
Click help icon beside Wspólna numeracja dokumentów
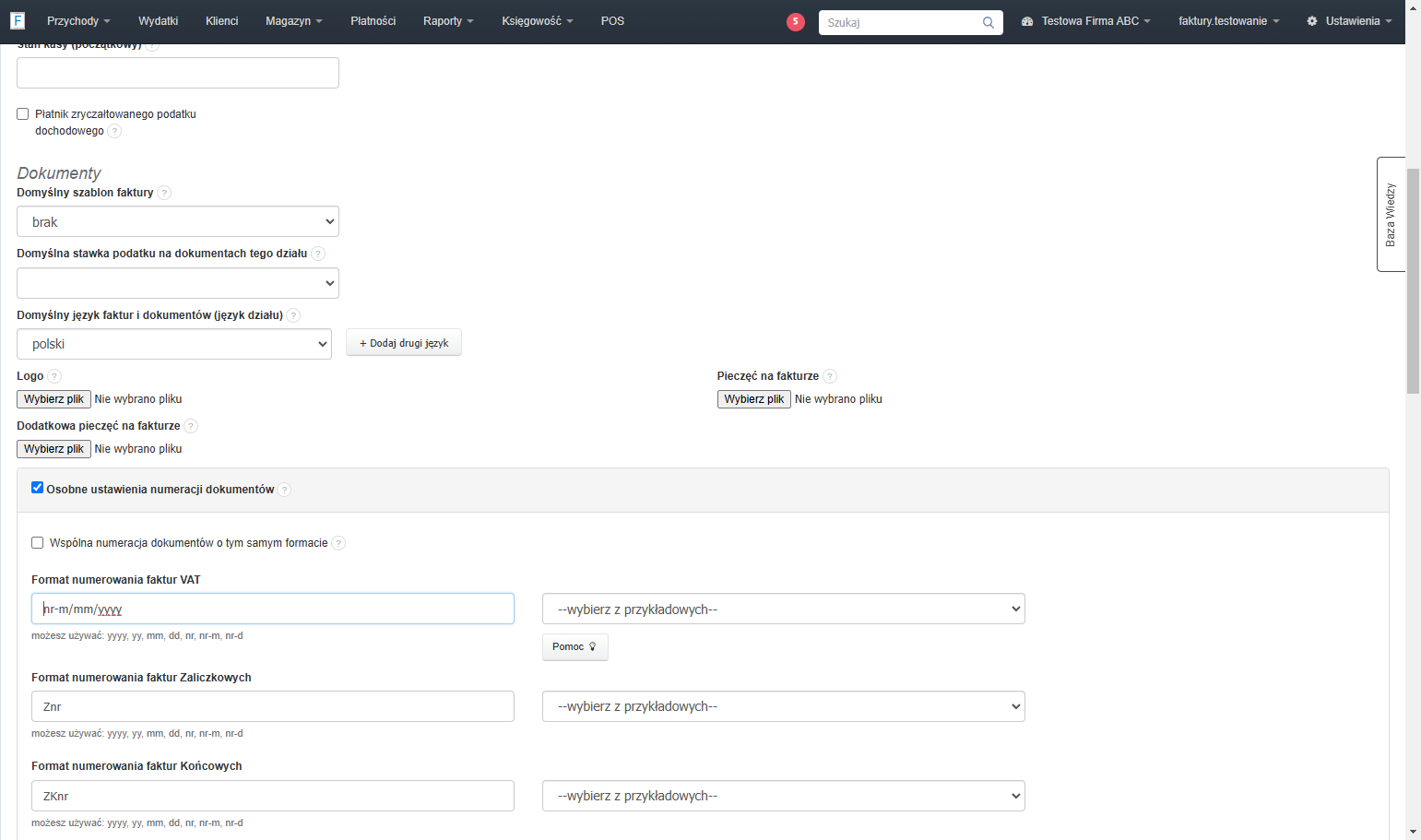(338, 543)
